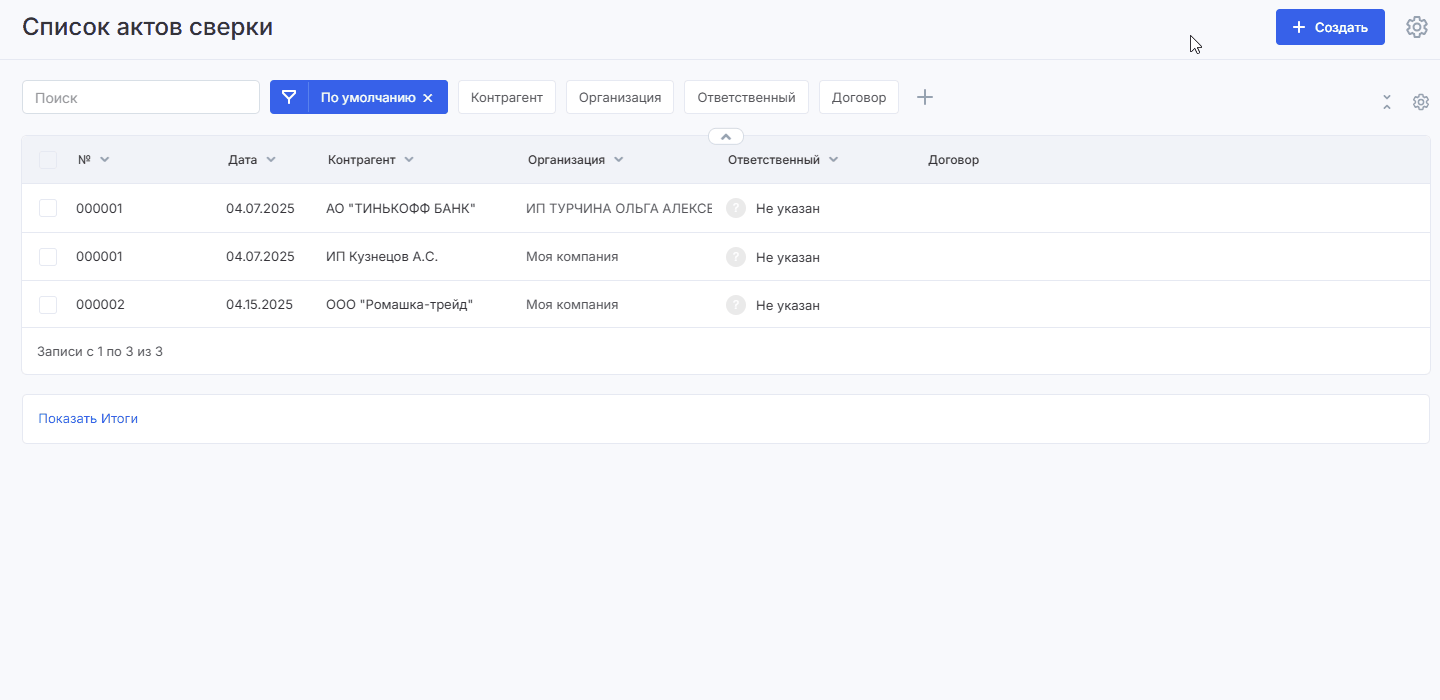Viewport: 1440px width, 700px height.
Task: Click question mark icon in first row
Action: tap(736, 208)
